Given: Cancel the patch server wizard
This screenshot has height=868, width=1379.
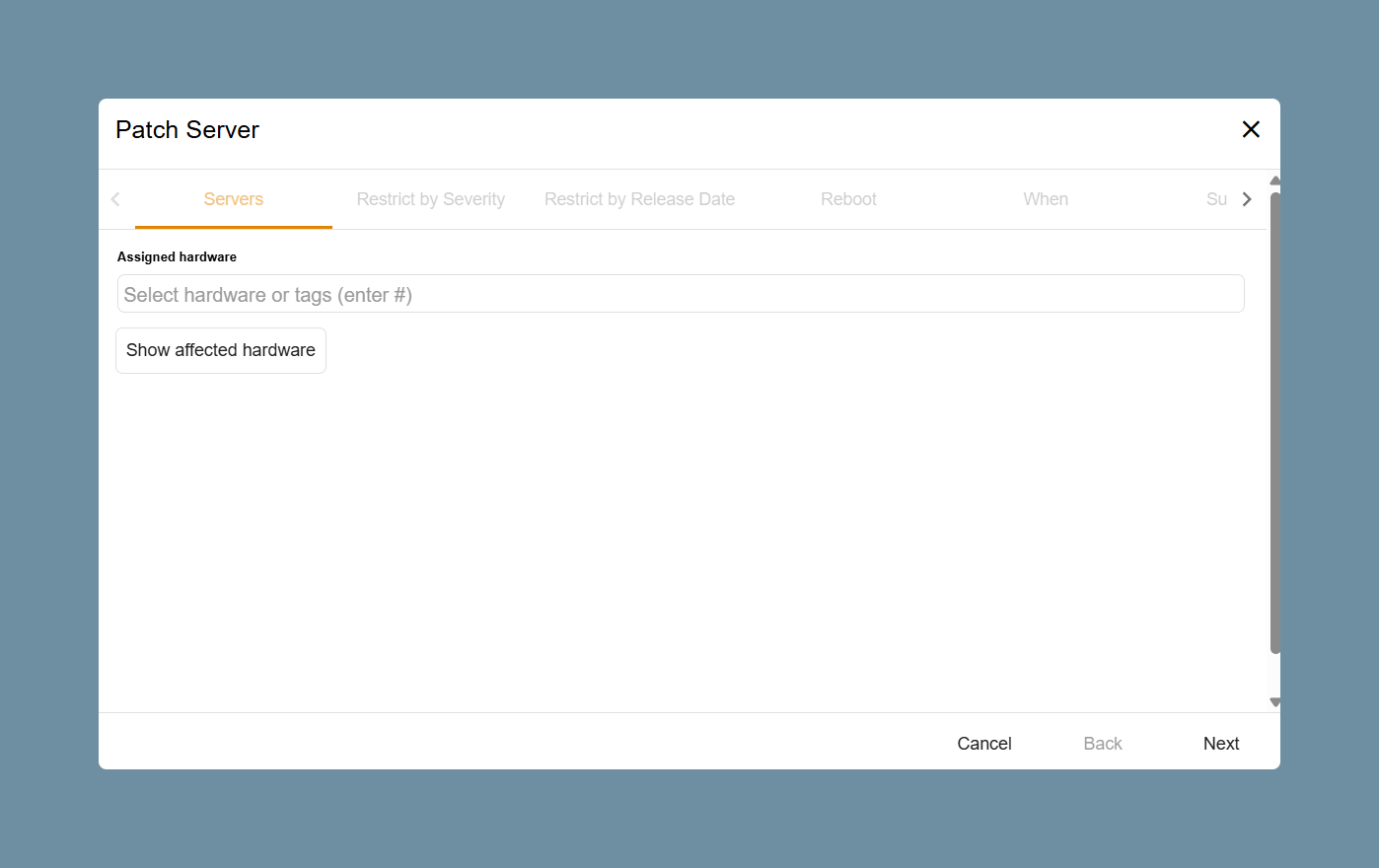Looking at the screenshot, I should pyautogui.click(x=984, y=744).
